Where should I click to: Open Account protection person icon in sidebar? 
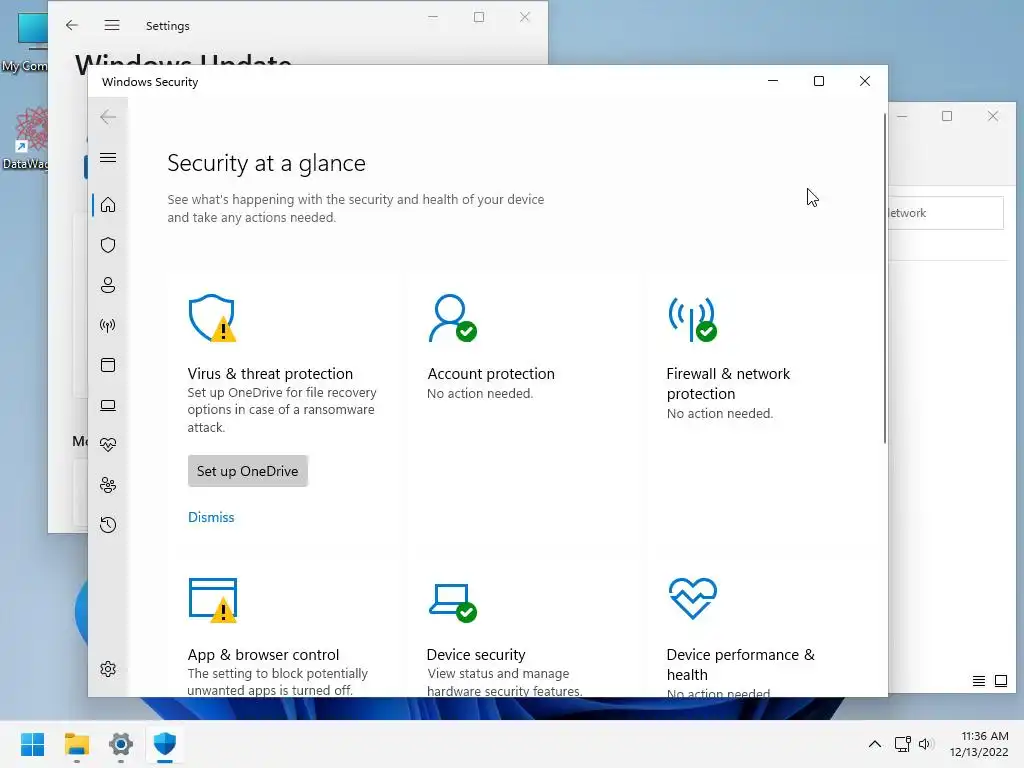tap(108, 285)
